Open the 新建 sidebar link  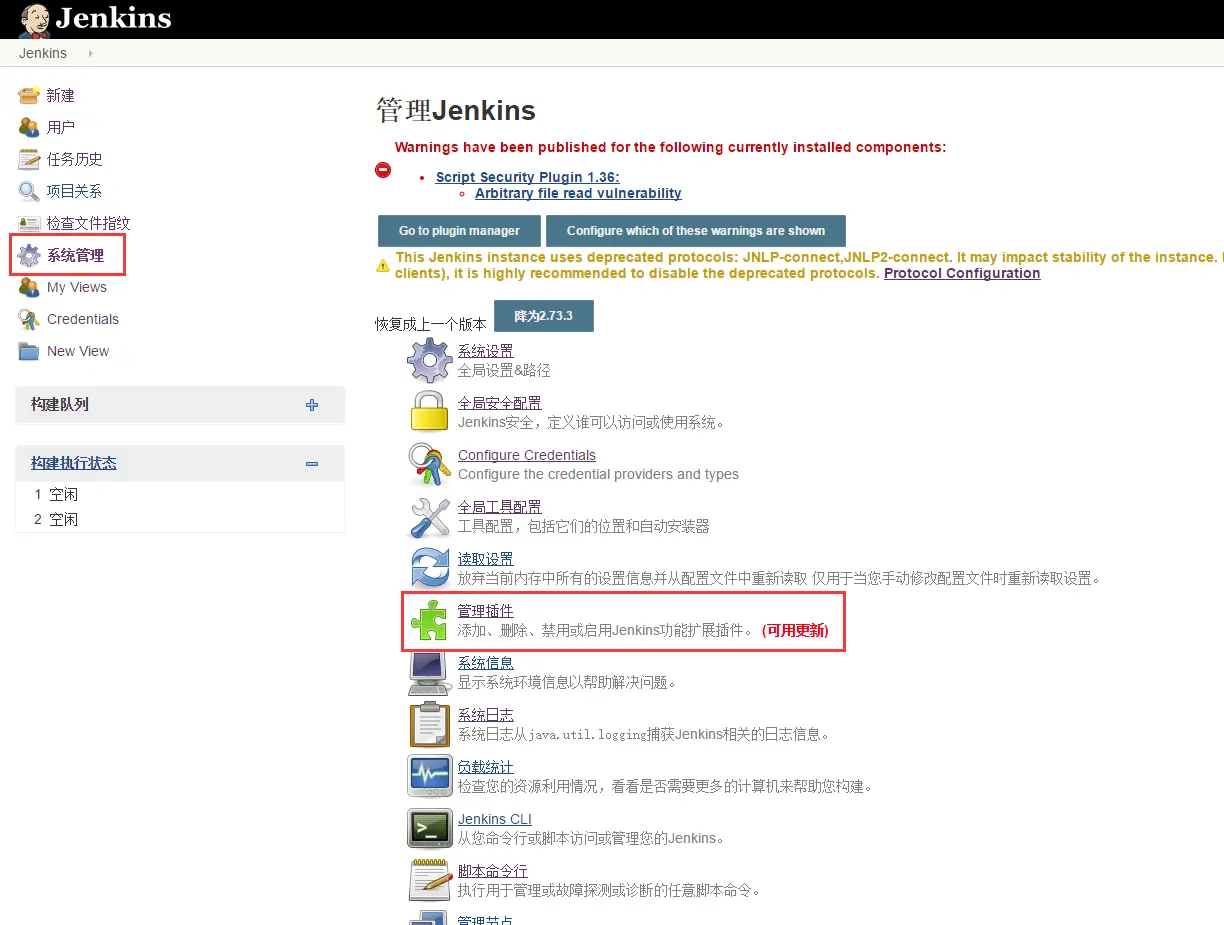click(x=61, y=95)
